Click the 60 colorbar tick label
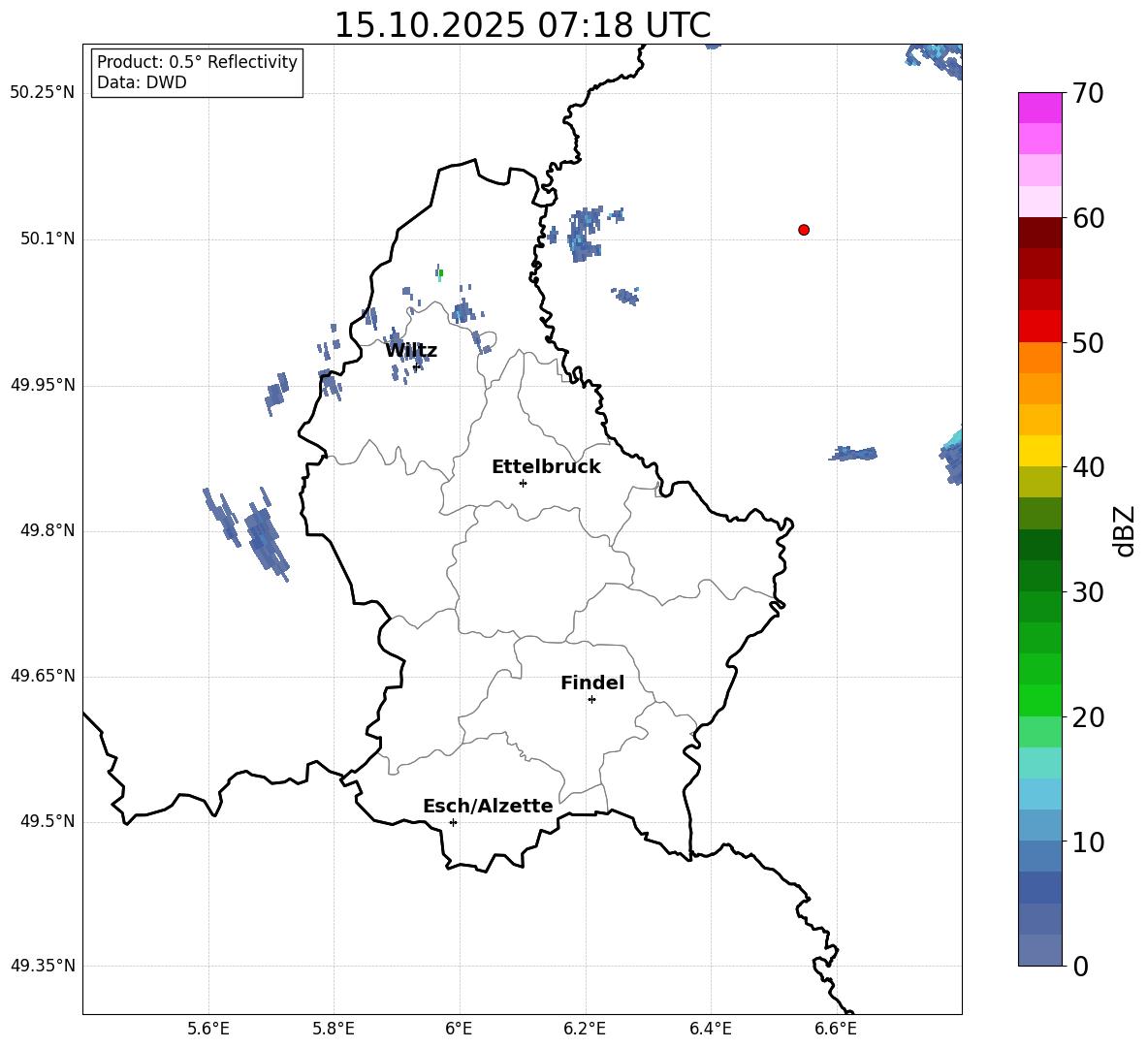Screen dimensions: 1148x1048 [x=1088, y=218]
